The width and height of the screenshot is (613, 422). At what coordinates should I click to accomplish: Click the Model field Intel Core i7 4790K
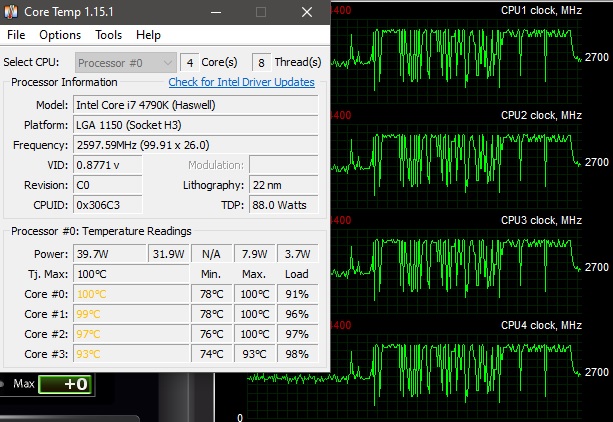[x=195, y=105]
